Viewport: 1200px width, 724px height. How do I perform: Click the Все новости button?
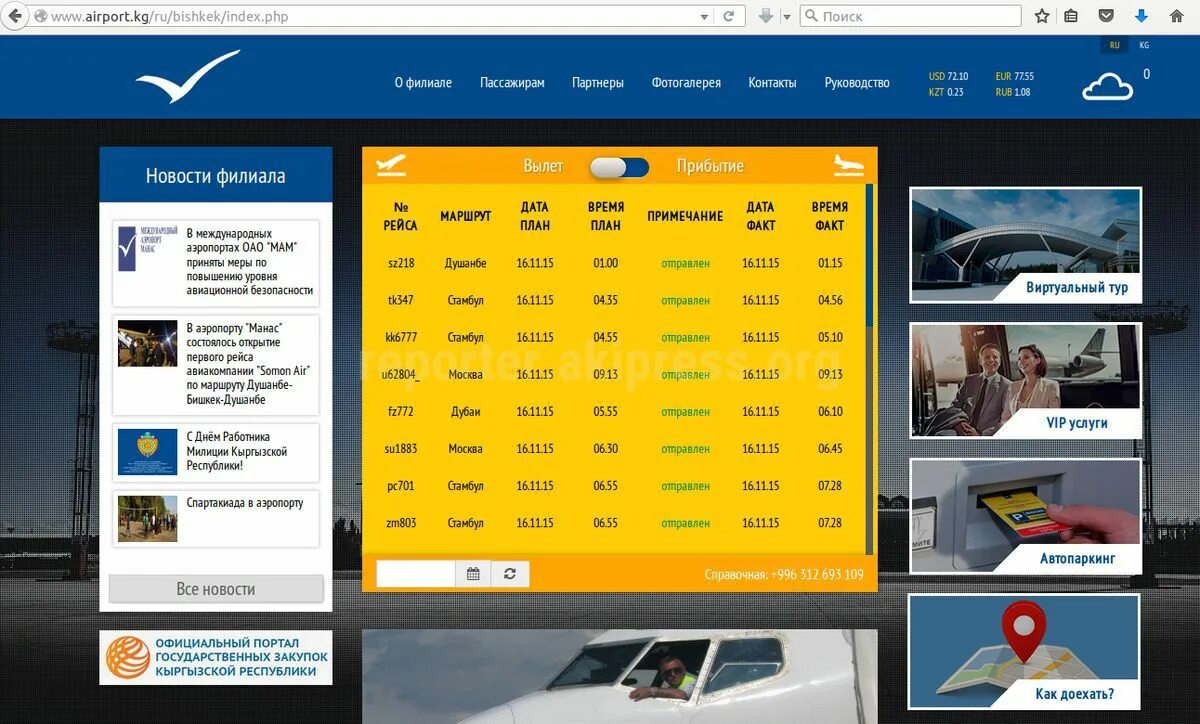[216, 589]
